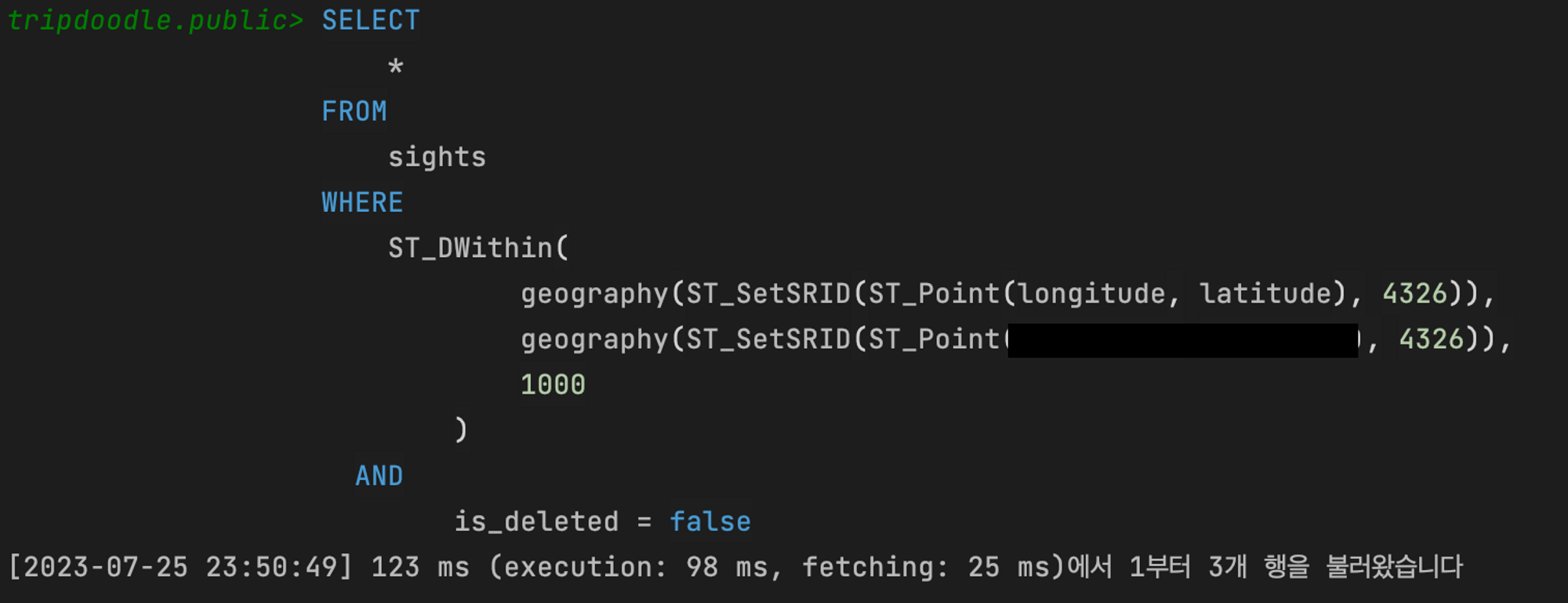Click the longitude argument text
1568x603 pixels.
(1091, 293)
